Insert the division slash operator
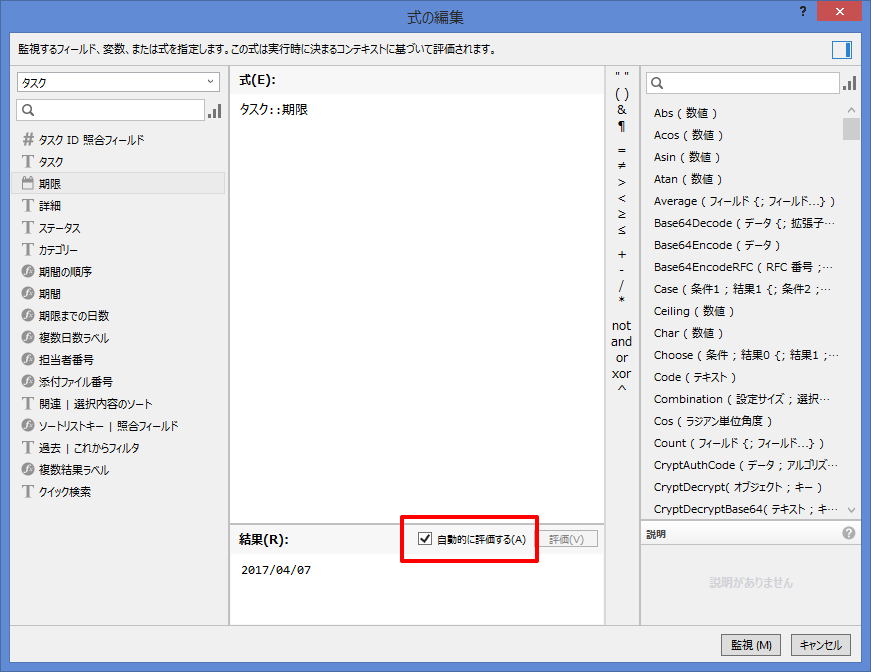871x672 pixels. 622,285
